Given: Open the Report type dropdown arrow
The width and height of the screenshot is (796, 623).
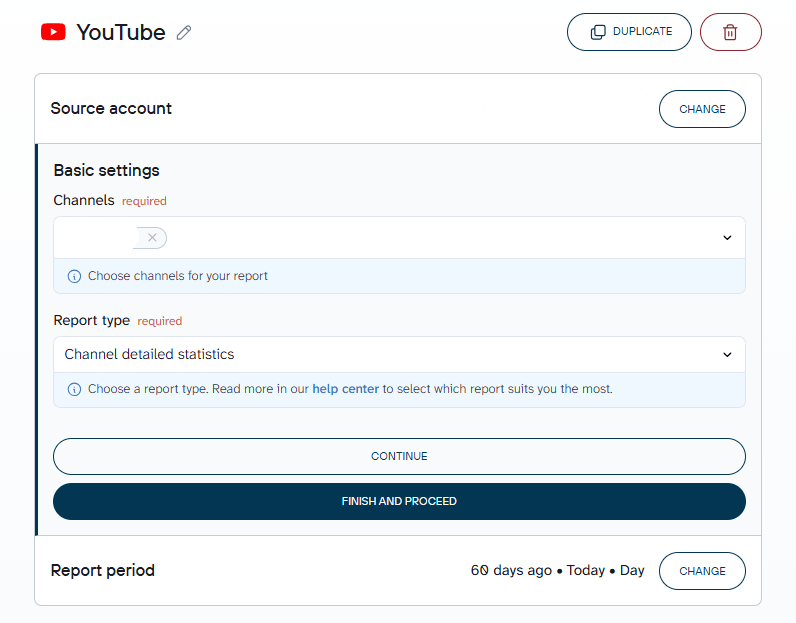Looking at the screenshot, I should click(x=727, y=354).
